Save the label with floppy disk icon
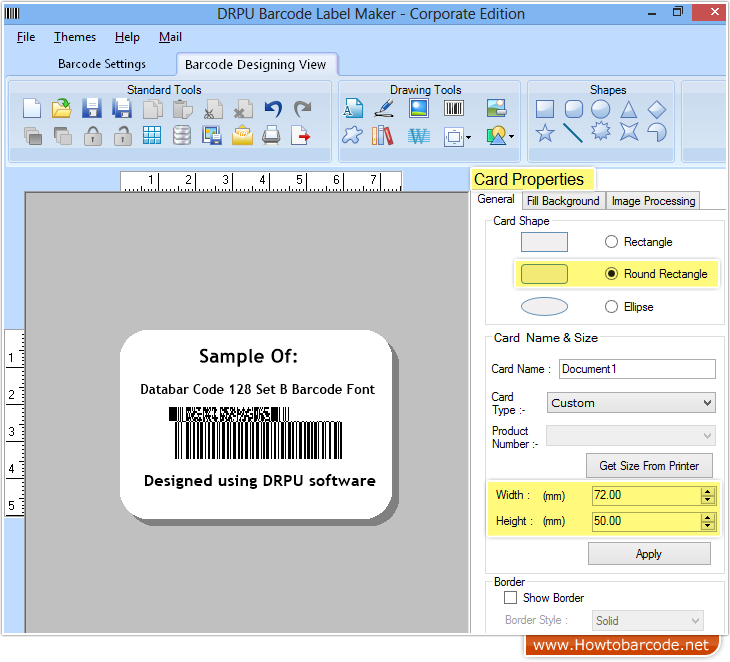This screenshot has width=730, height=662. coord(92,109)
